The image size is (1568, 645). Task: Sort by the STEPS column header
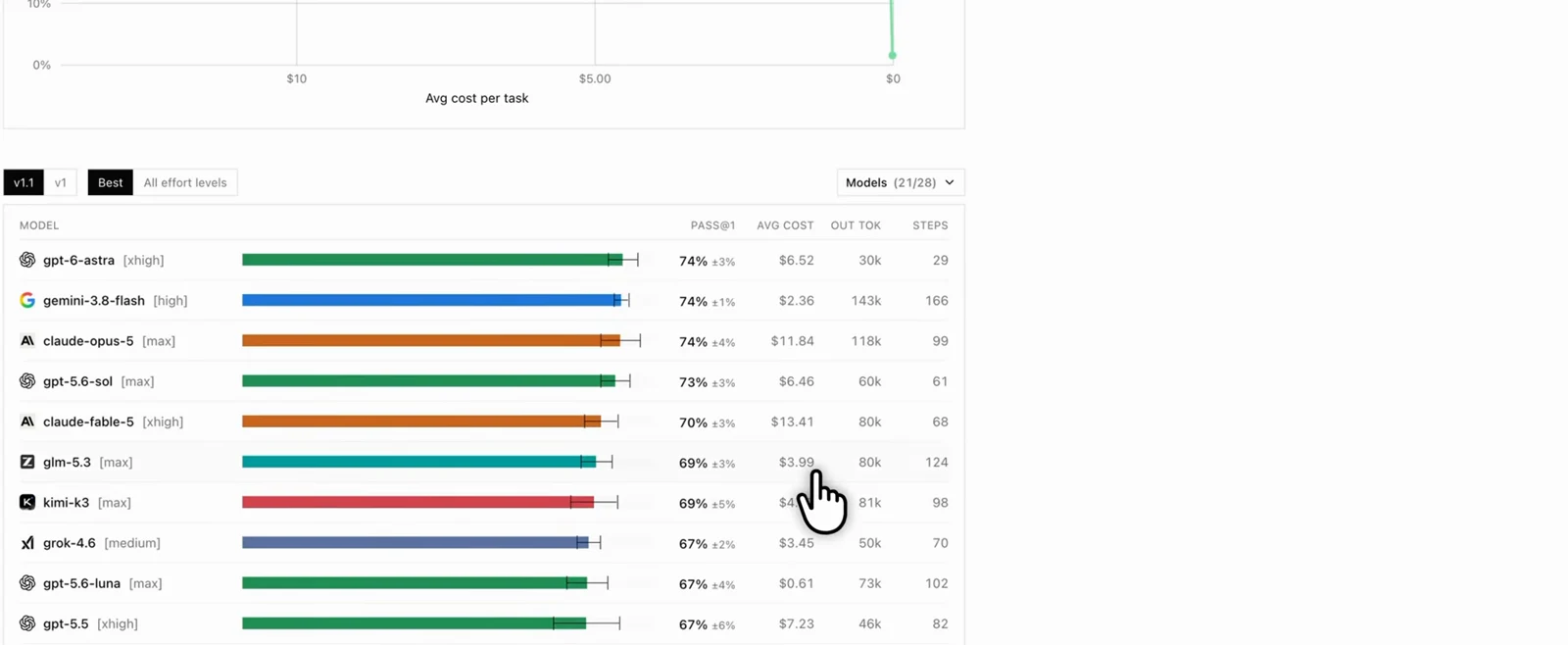(930, 225)
